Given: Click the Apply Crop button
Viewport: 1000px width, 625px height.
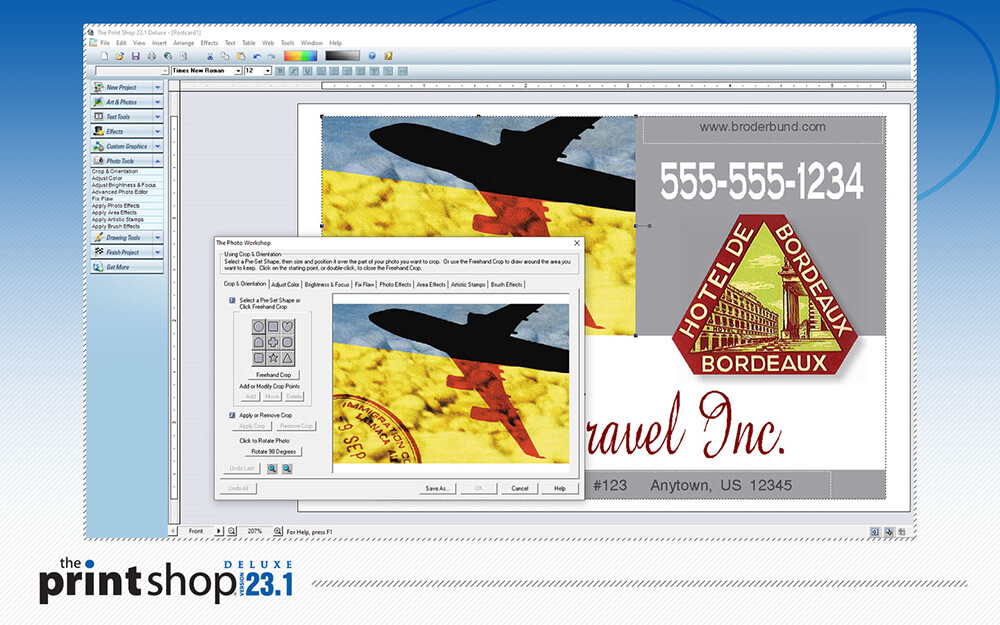Looking at the screenshot, I should [252, 426].
